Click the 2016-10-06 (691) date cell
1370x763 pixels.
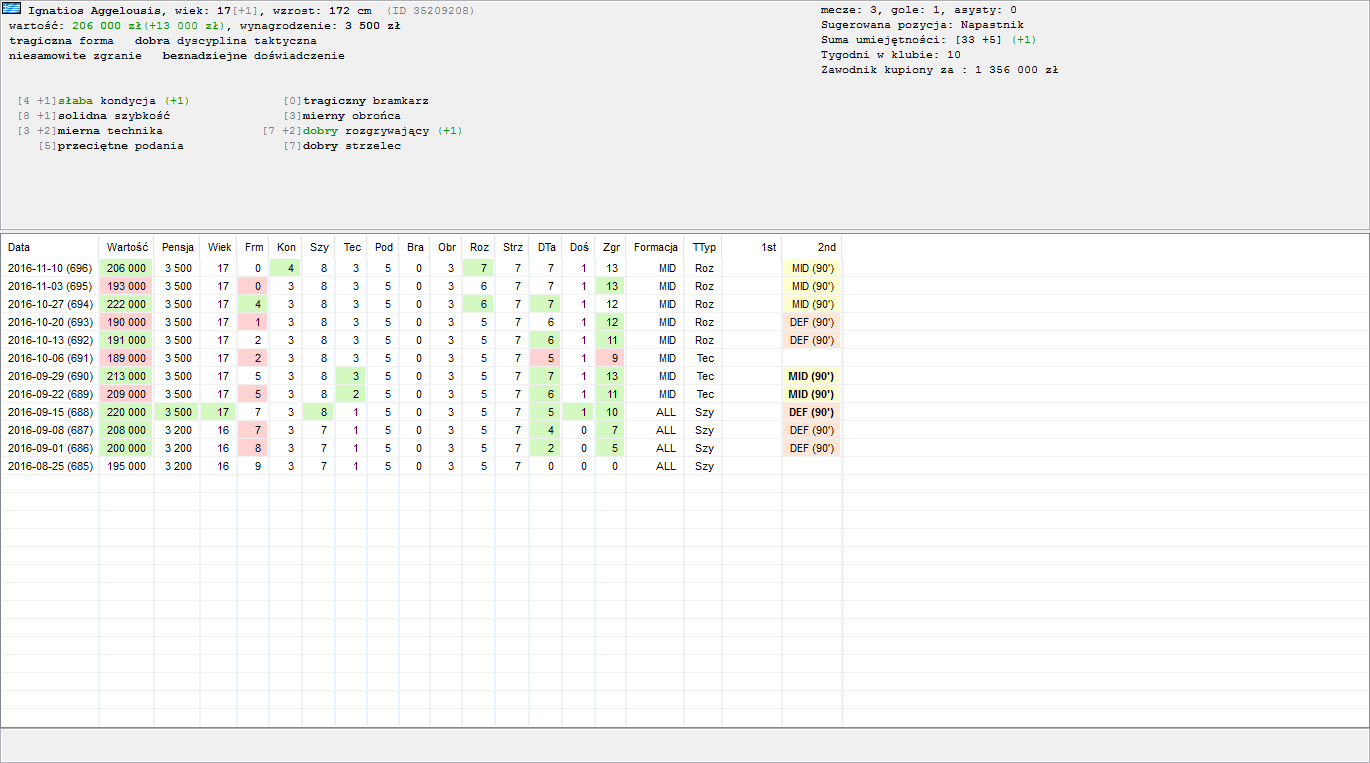click(50, 358)
